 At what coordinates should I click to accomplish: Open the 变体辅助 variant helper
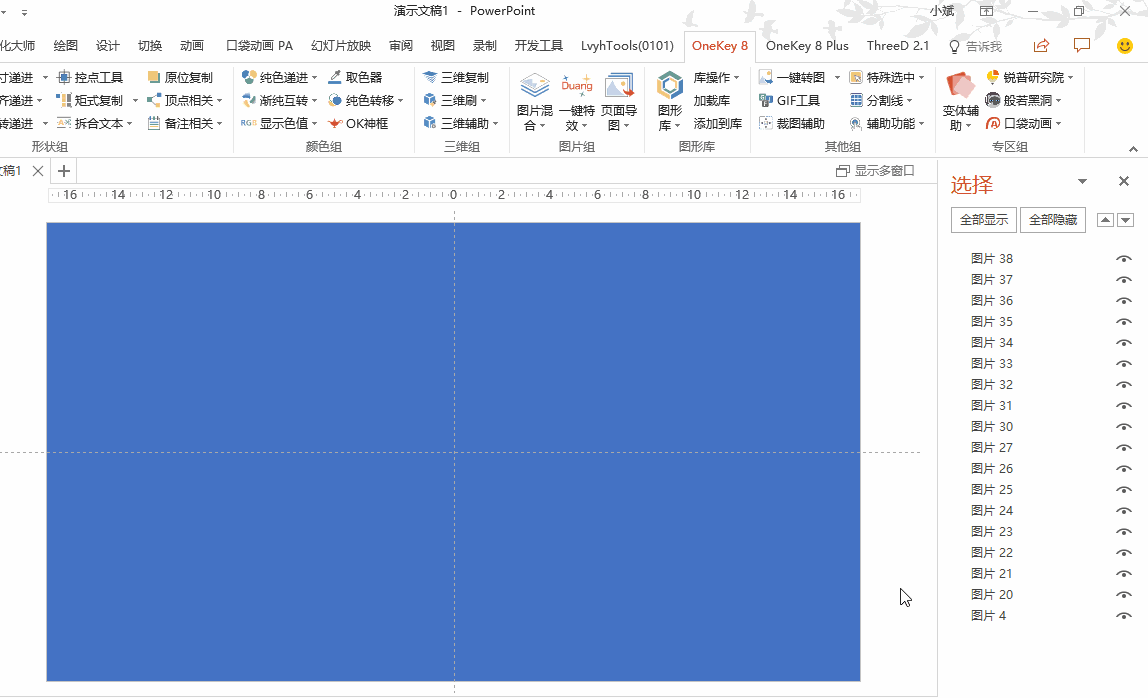[x=960, y=101]
